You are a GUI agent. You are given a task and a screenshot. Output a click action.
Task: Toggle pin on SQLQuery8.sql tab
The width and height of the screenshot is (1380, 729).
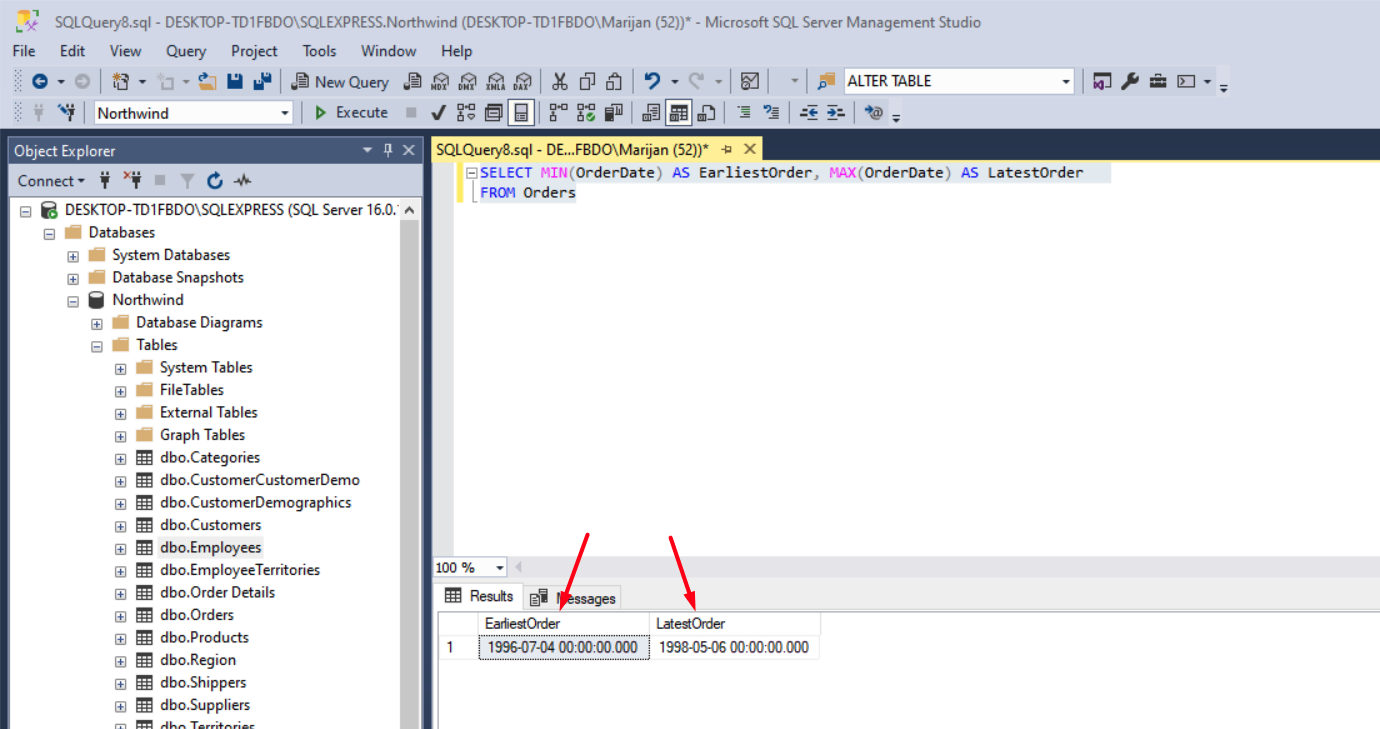click(x=726, y=150)
